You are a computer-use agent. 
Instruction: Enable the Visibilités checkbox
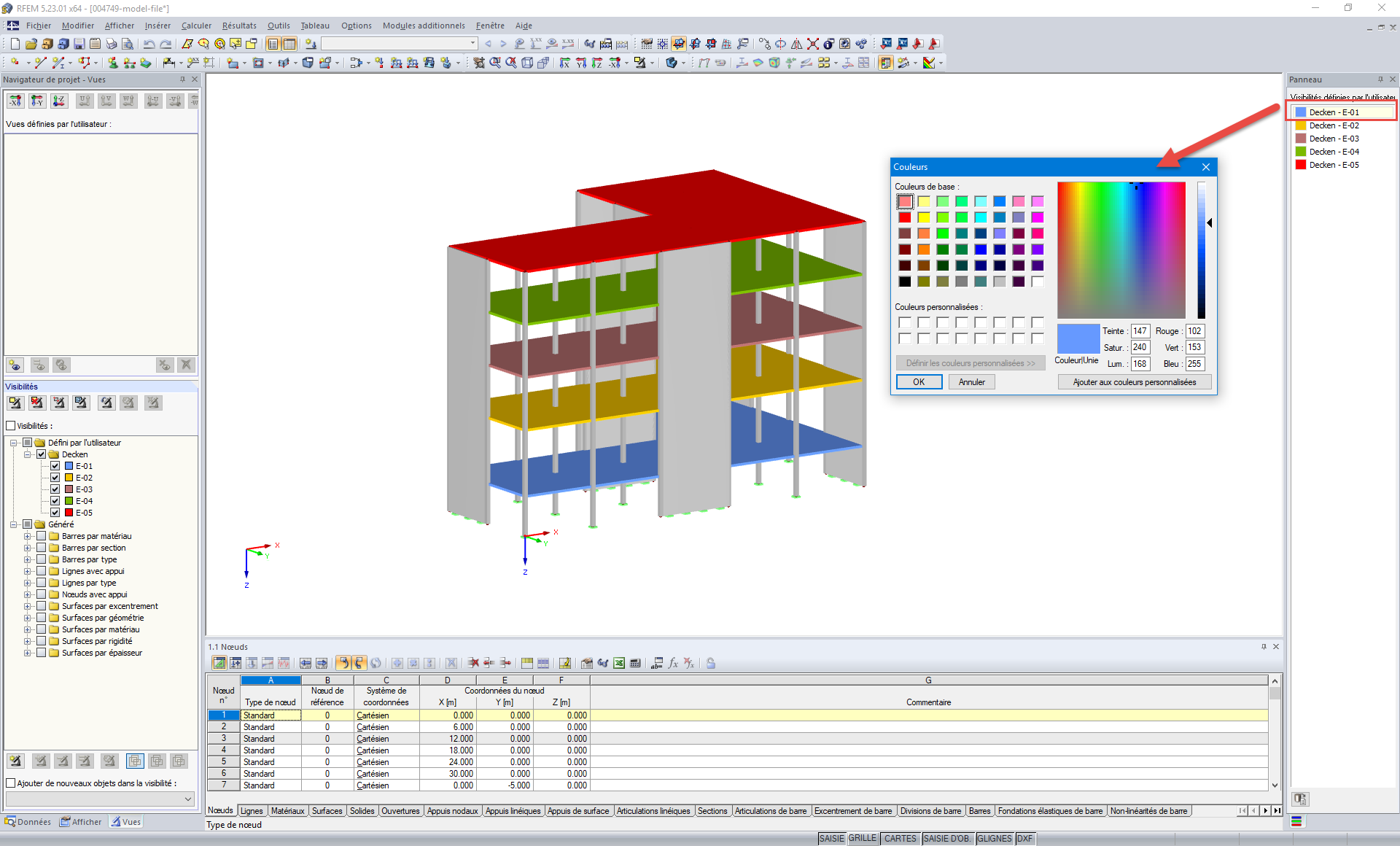(x=10, y=426)
